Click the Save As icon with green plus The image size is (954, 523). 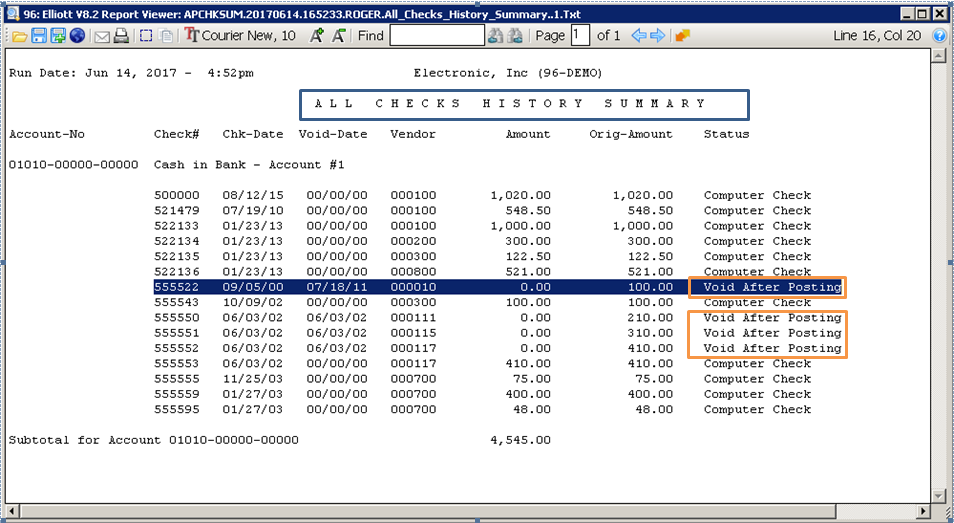pos(58,36)
